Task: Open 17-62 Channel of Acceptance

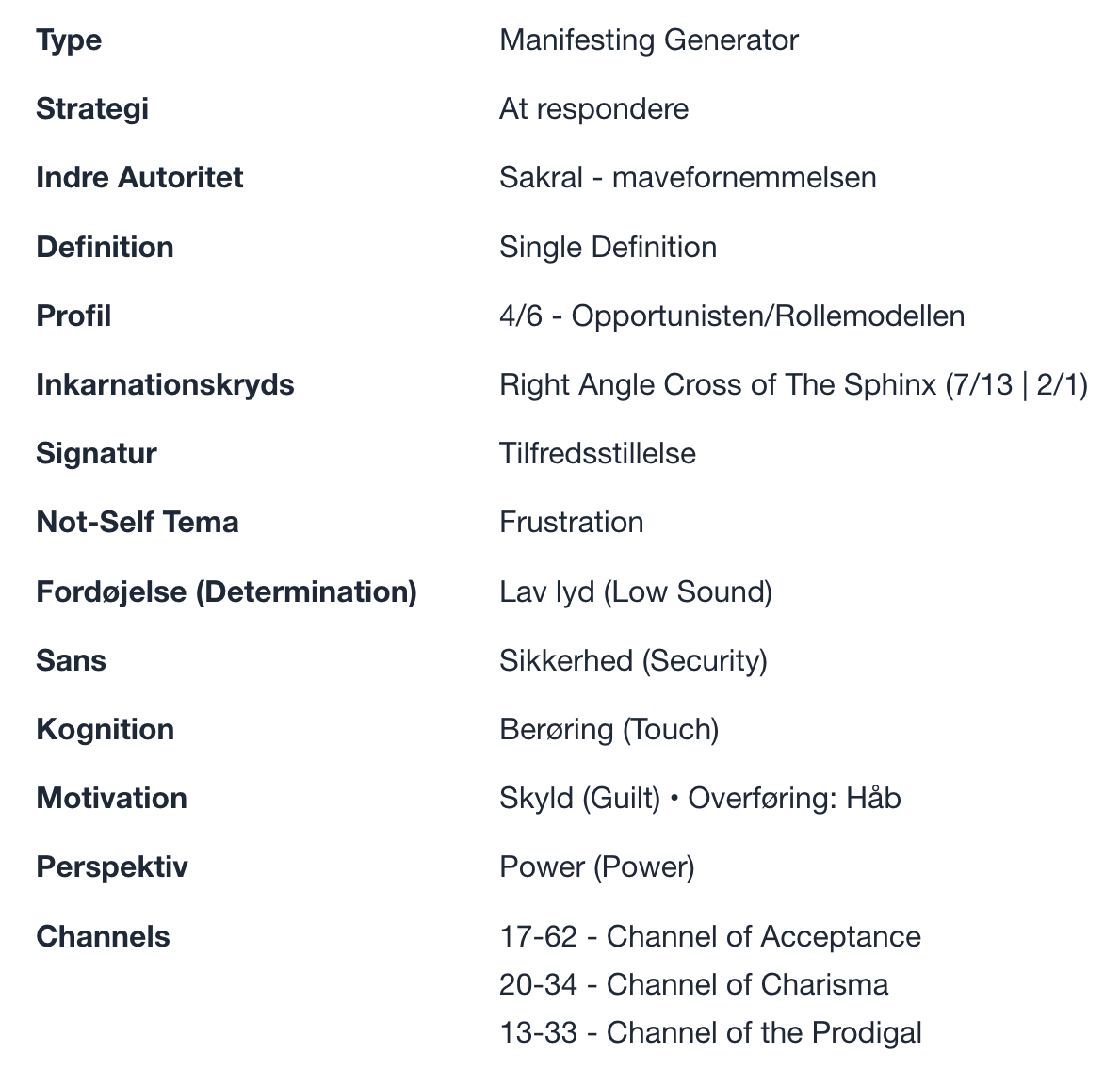Action: [710, 936]
